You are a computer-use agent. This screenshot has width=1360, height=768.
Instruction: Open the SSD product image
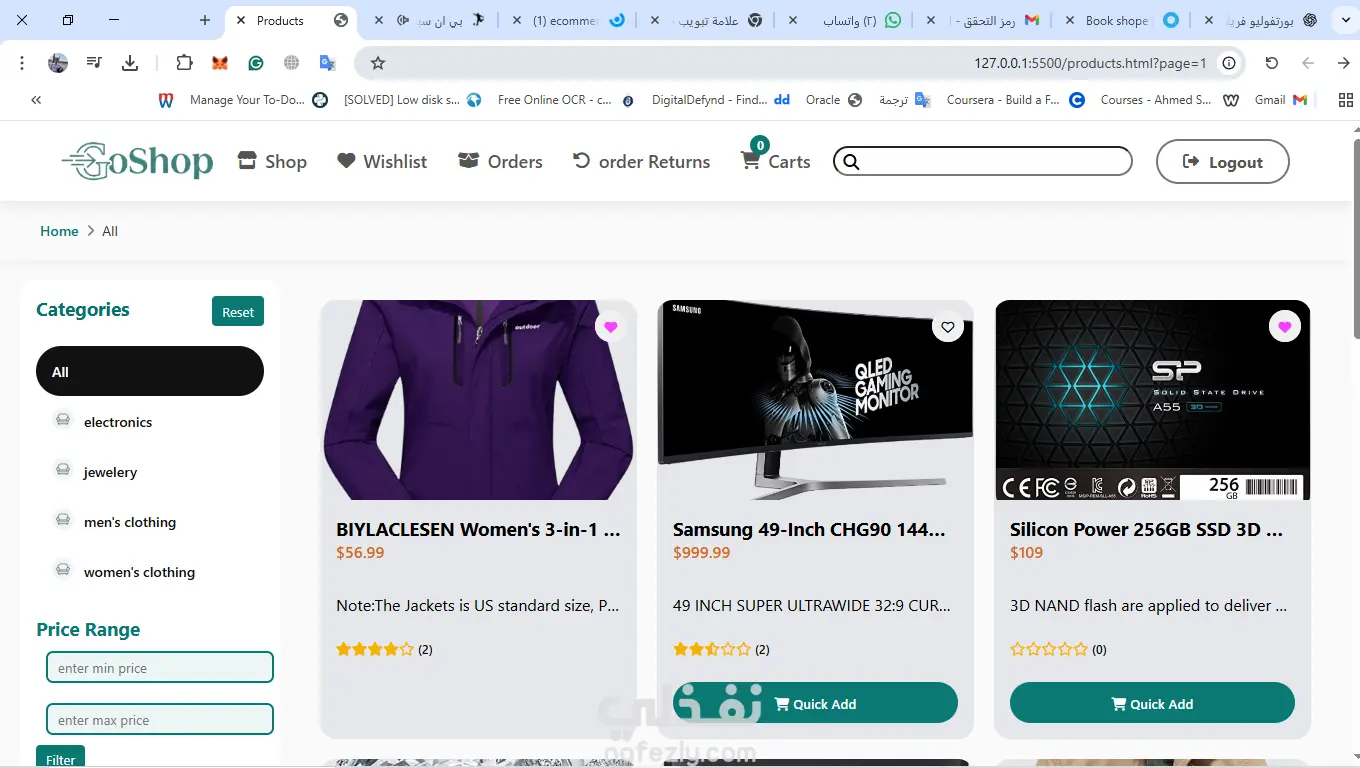tap(1152, 400)
